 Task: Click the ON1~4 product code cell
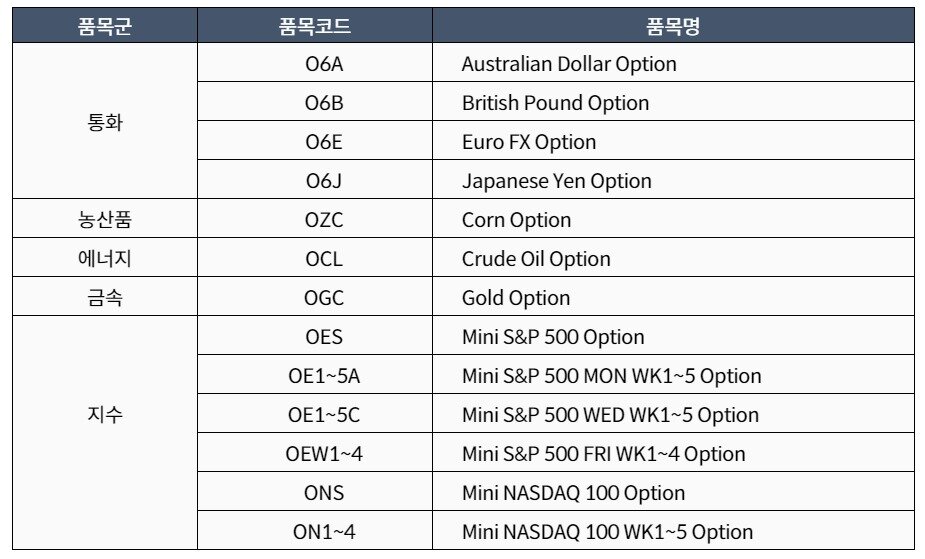point(323,532)
